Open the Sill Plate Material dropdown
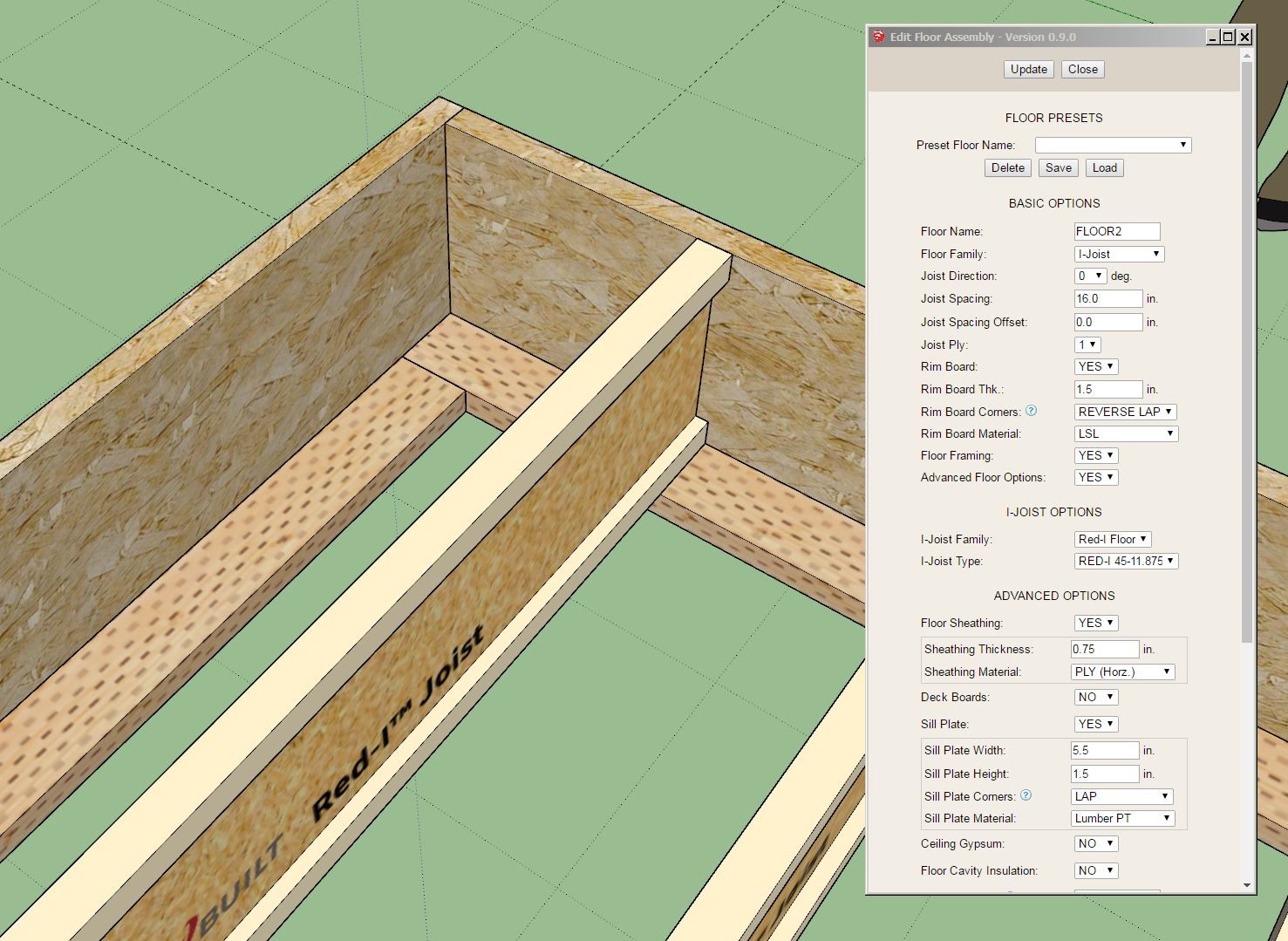Viewport: 1288px width, 941px height. point(1123,818)
